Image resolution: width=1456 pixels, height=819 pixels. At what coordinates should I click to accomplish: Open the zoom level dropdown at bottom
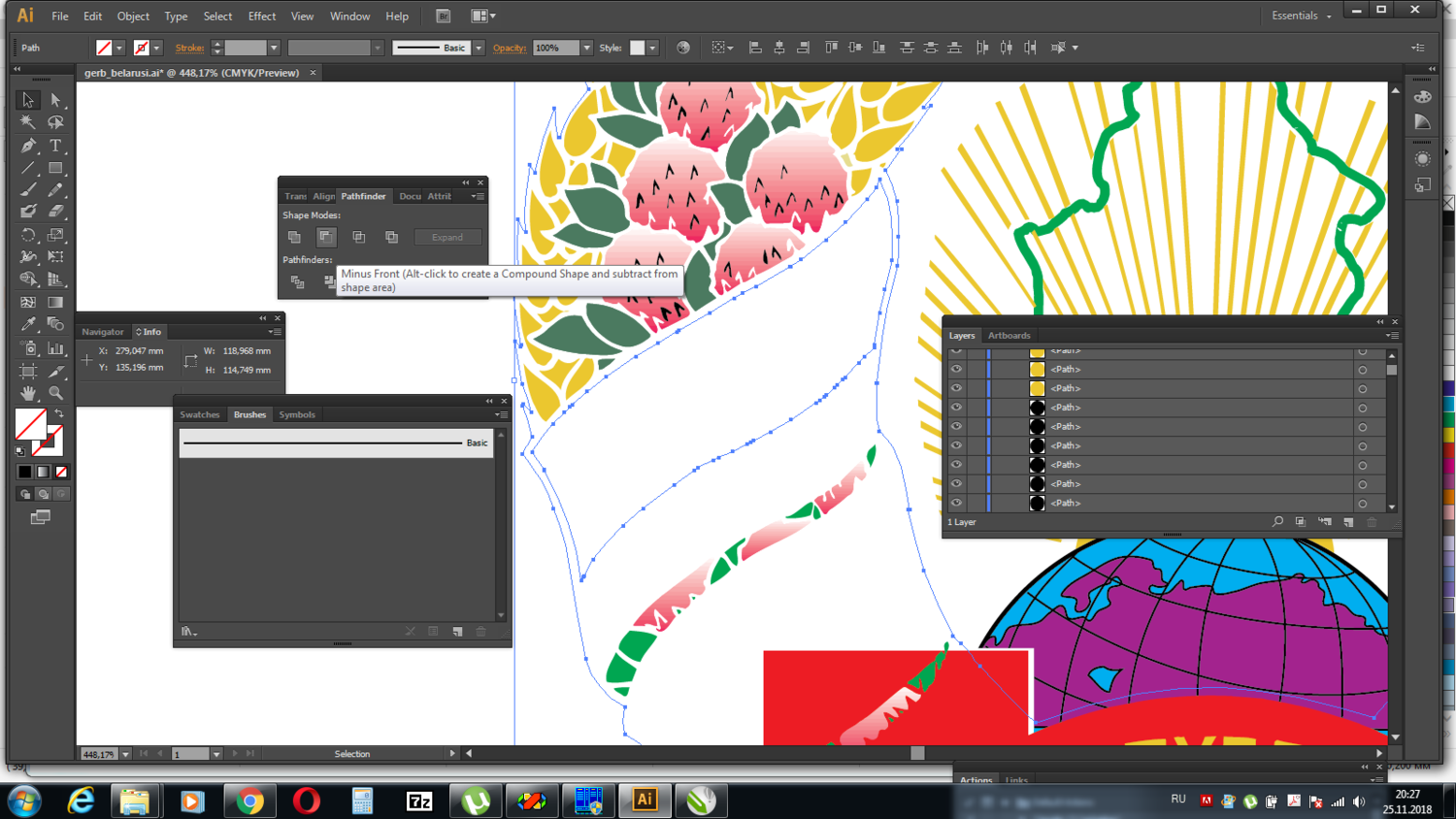(x=125, y=754)
